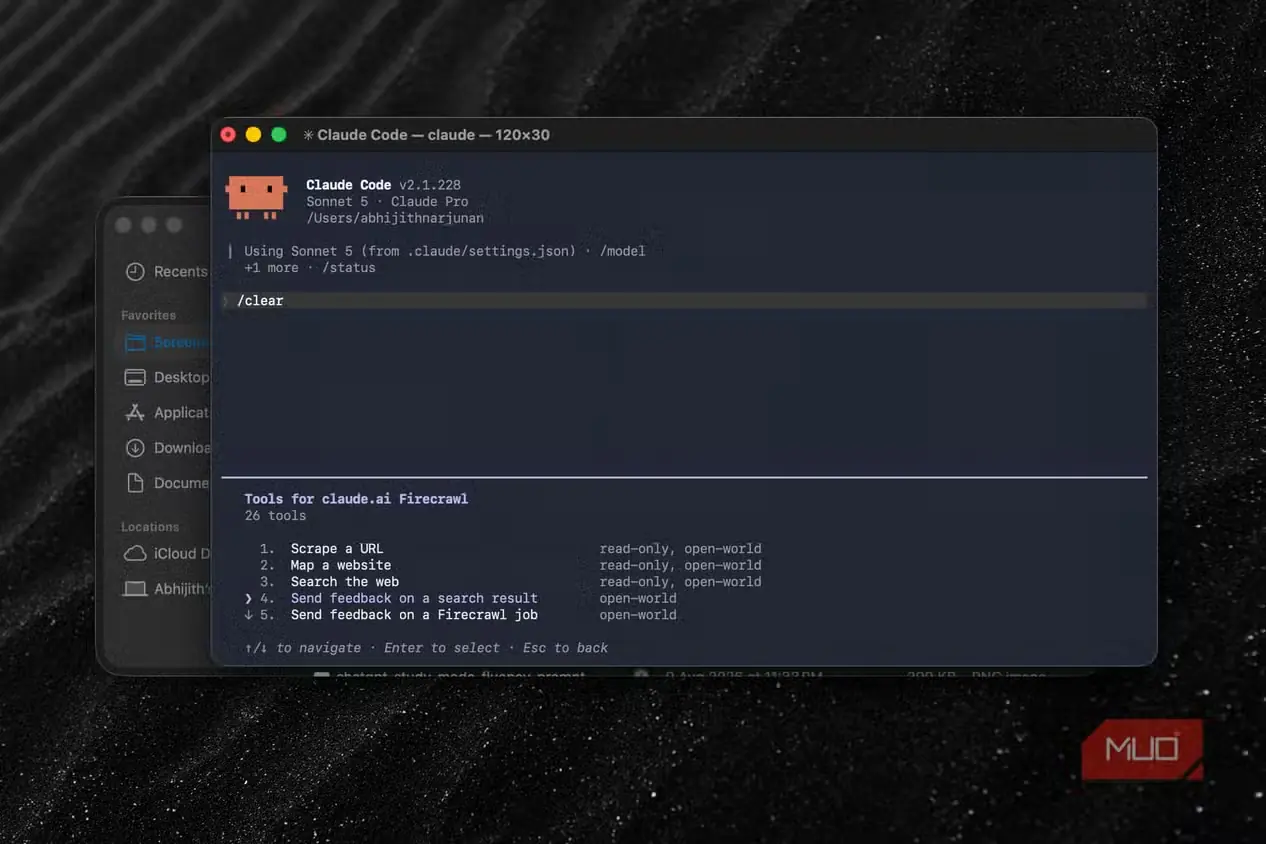Click the /clear command input line
Image resolution: width=1266 pixels, height=844 pixels.
[684, 301]
